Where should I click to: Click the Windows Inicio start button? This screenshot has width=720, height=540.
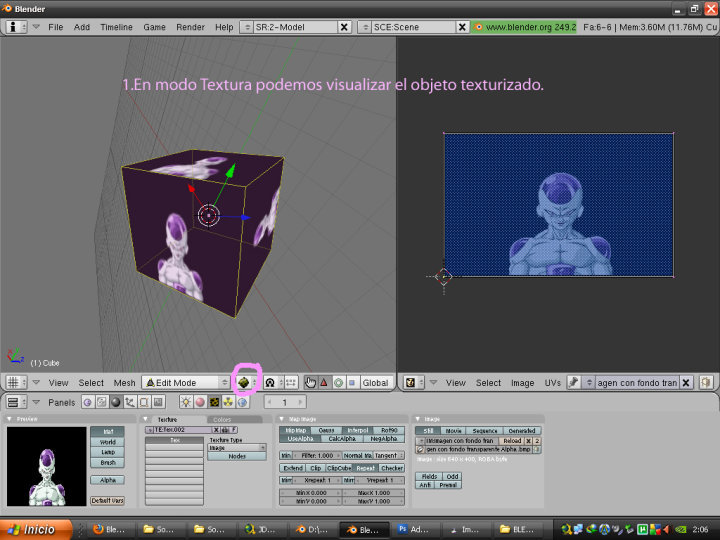click(x=36, y=529)
